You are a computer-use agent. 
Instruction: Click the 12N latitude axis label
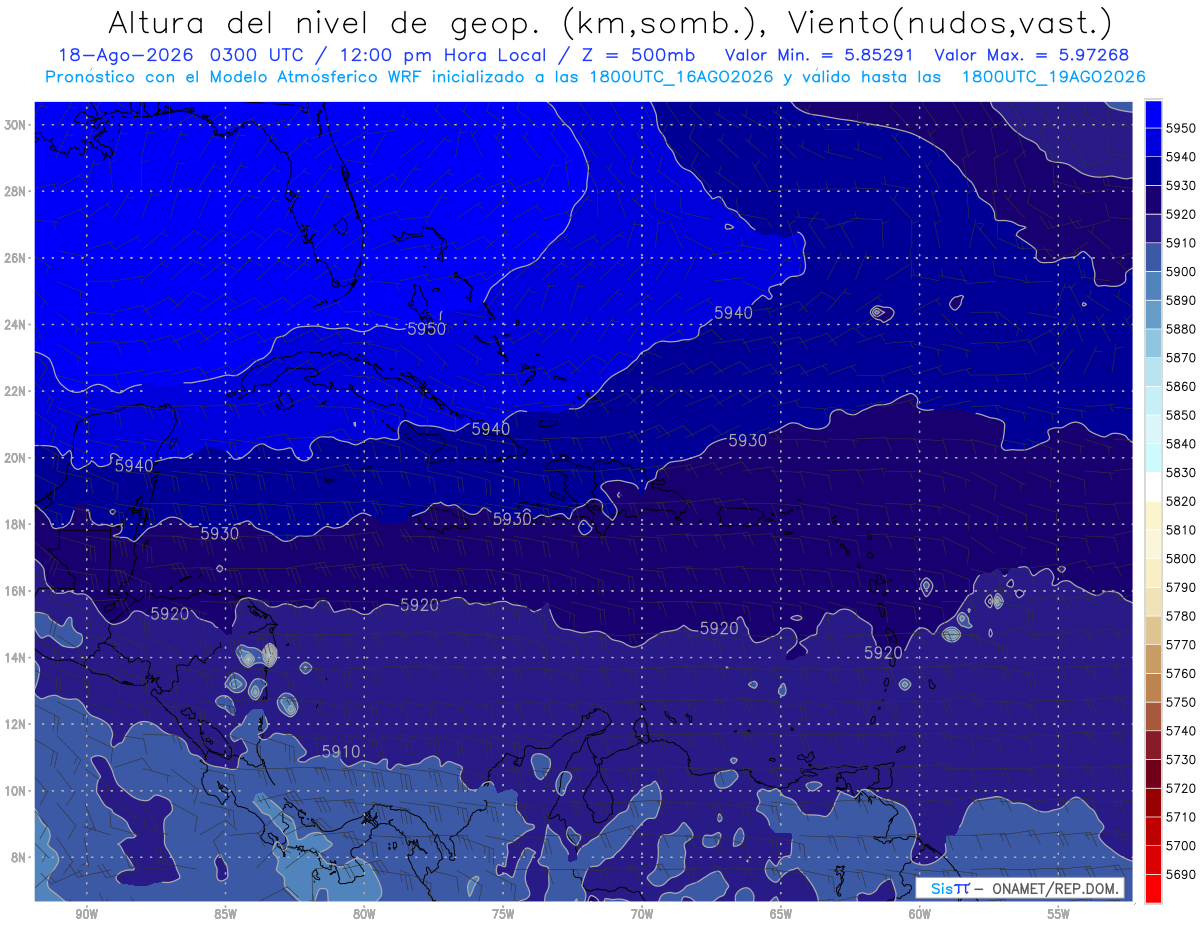15,724
